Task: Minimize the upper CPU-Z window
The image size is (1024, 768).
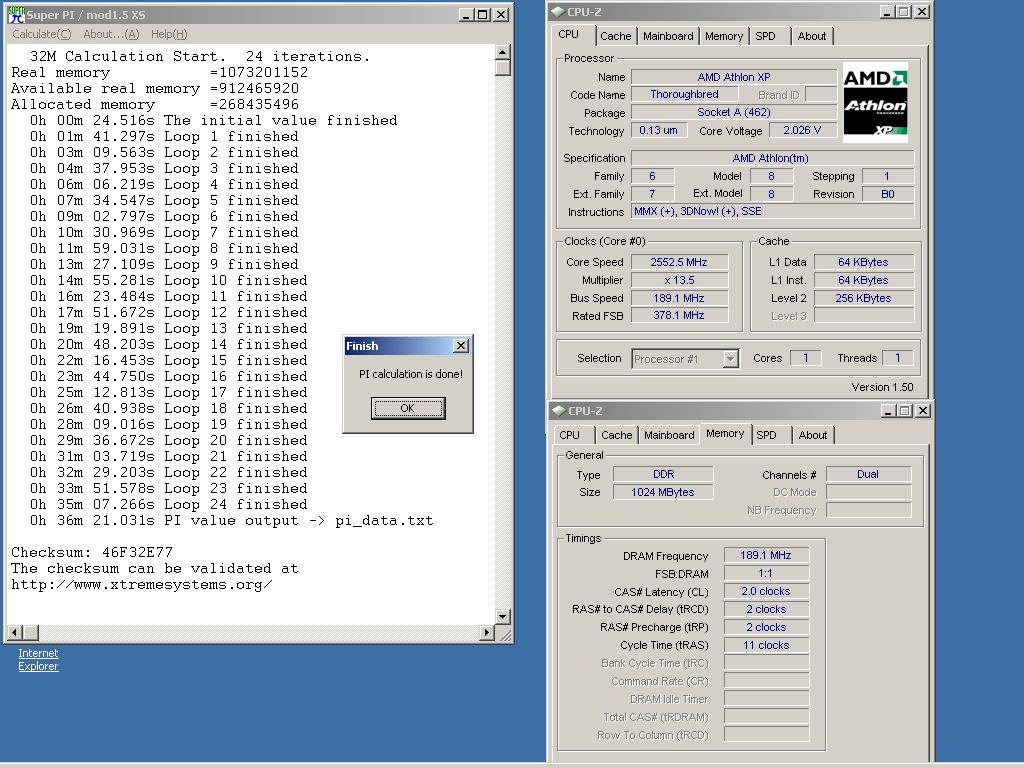Action: click(887, 12)
